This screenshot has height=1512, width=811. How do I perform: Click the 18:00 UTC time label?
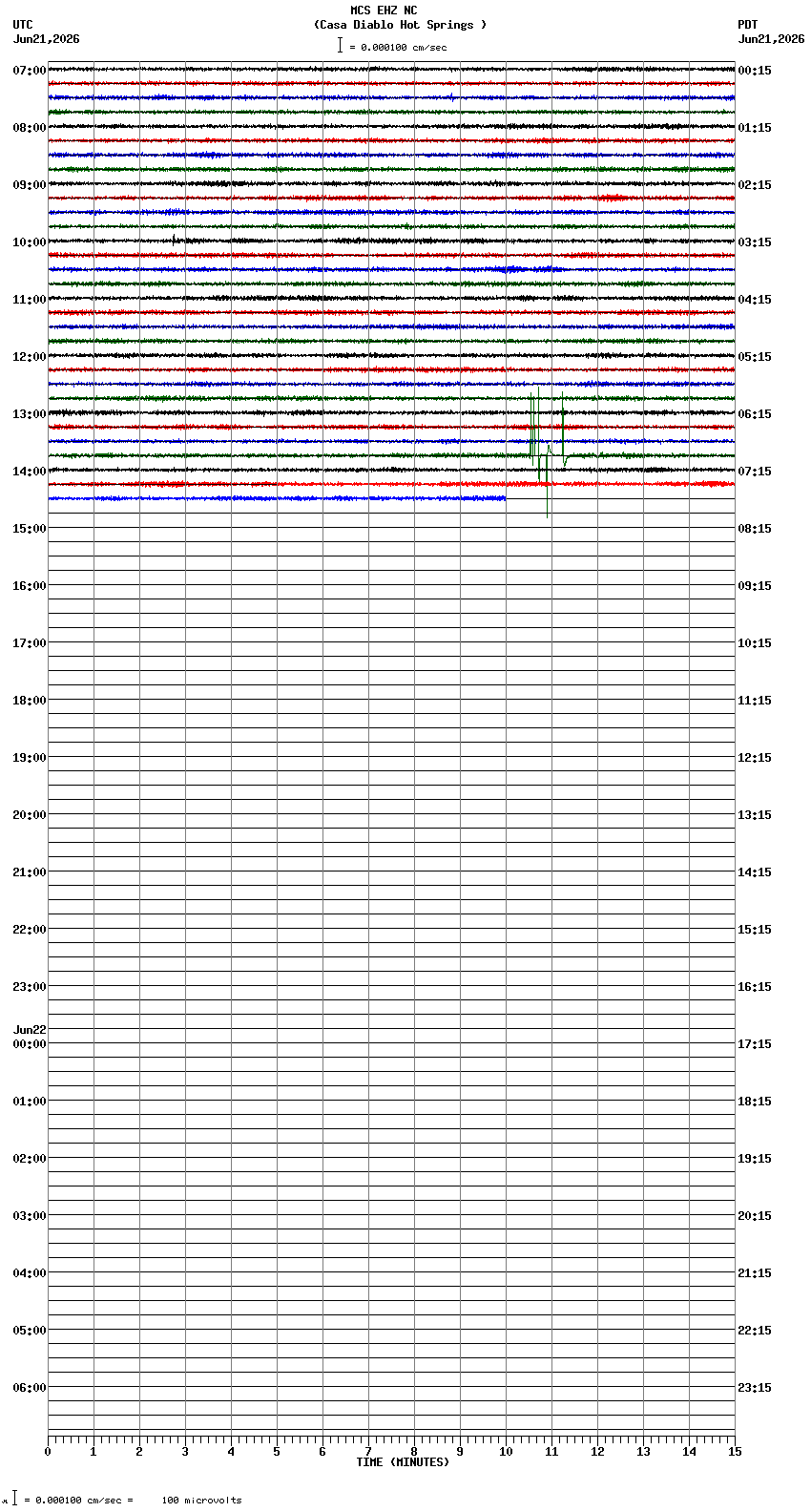[x=30, y=701]
